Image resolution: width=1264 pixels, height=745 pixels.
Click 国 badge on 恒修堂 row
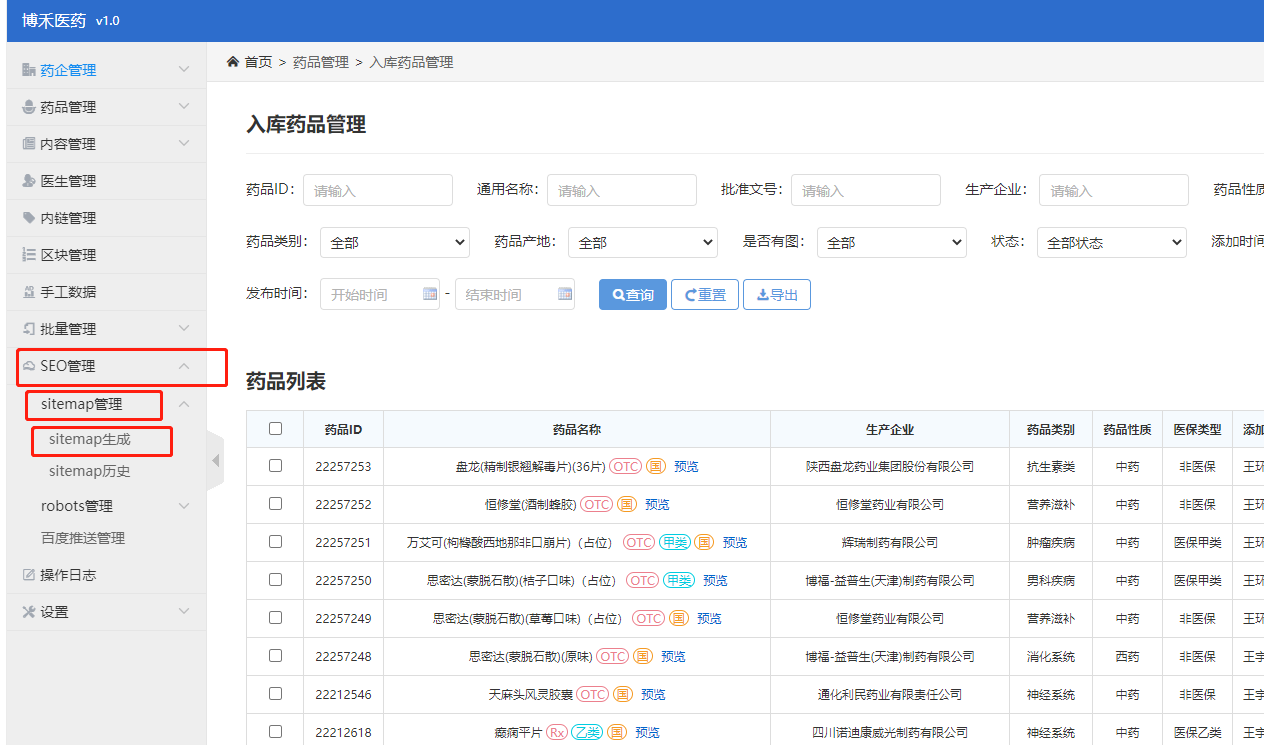coord(627,504)
